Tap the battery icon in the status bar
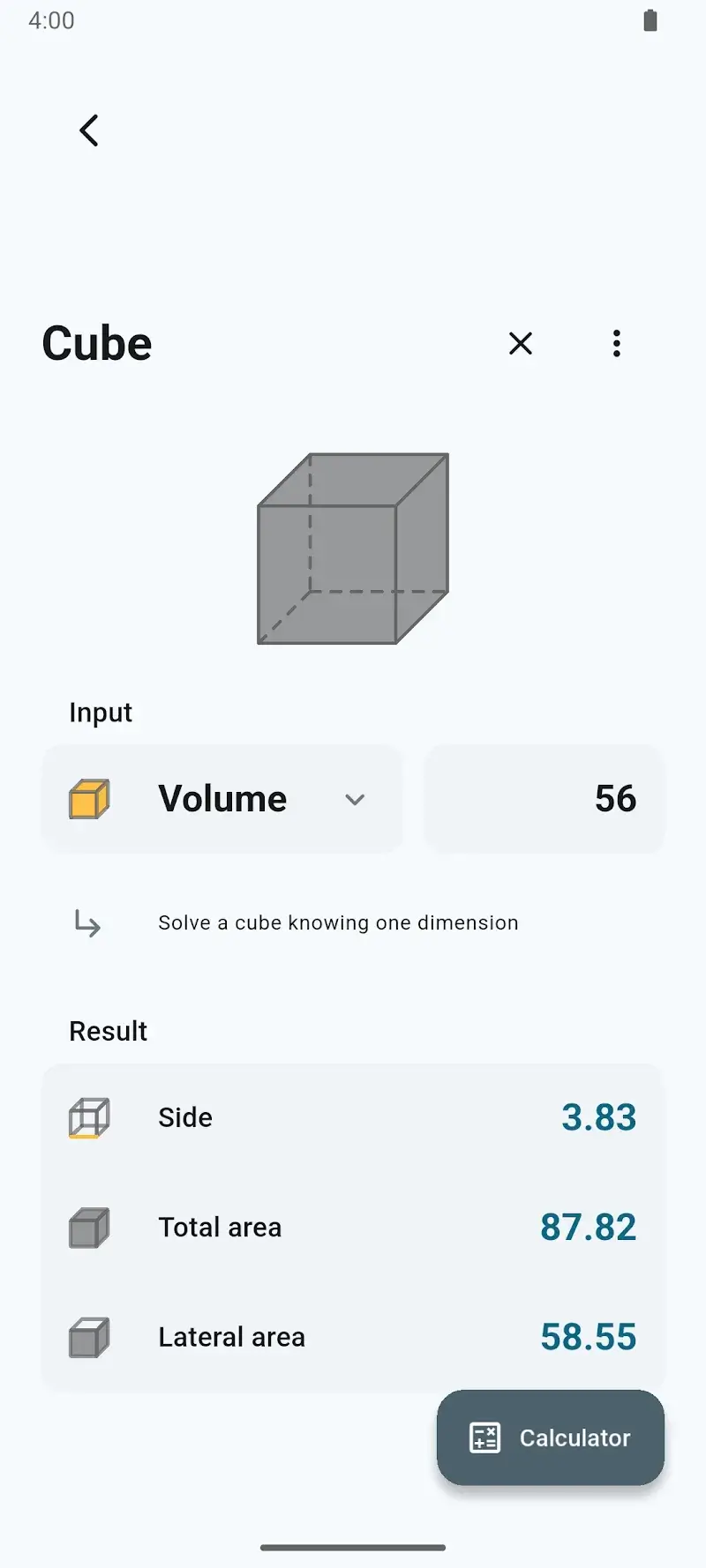706x1568 pixels. coord(650,19)
